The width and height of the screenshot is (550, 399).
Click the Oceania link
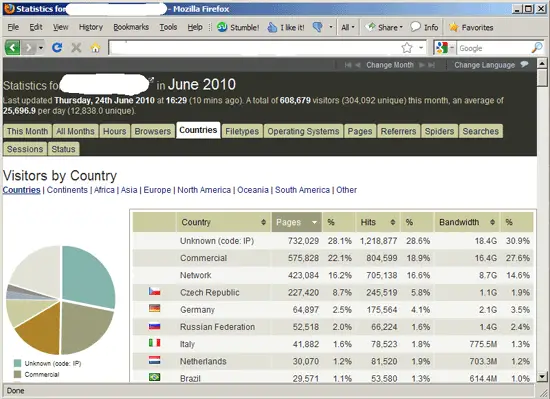point(253,190)
